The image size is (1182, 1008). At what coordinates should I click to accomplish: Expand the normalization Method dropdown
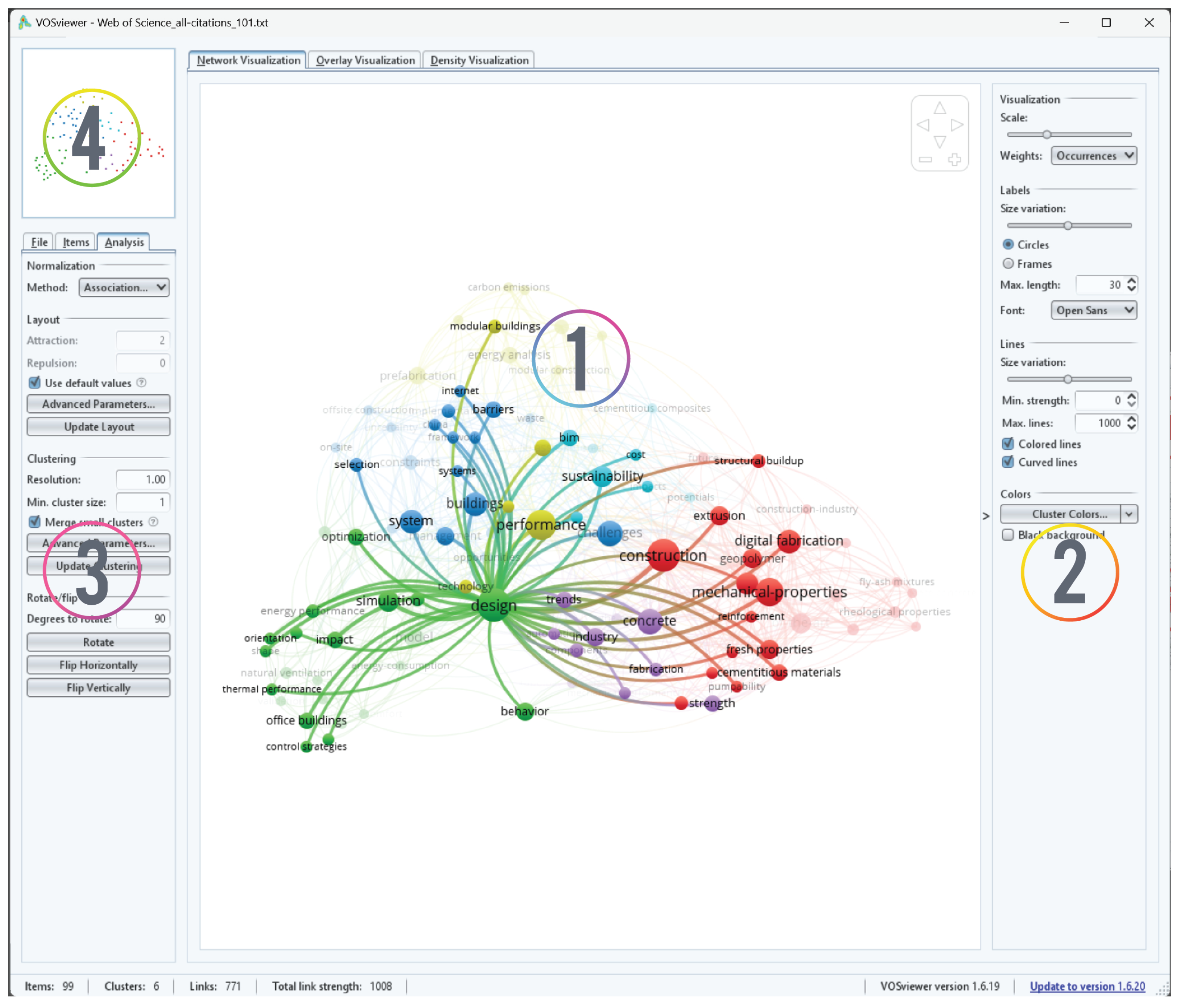click(124, 288)
